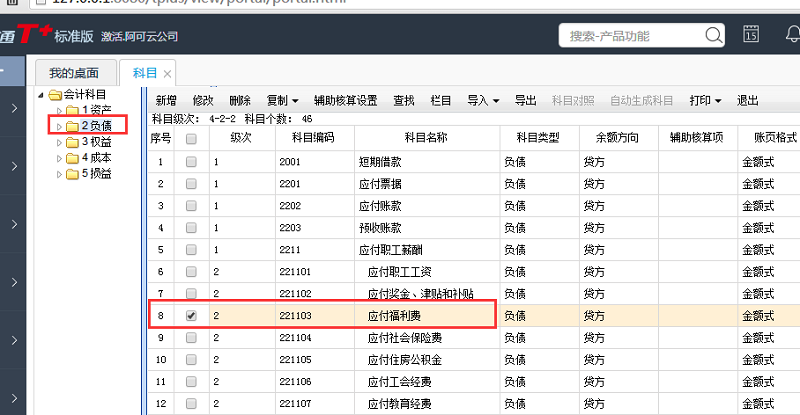The image size is (800, 415).
Task: Click the 修改 toolbar button
Action: tap(203, 101)
